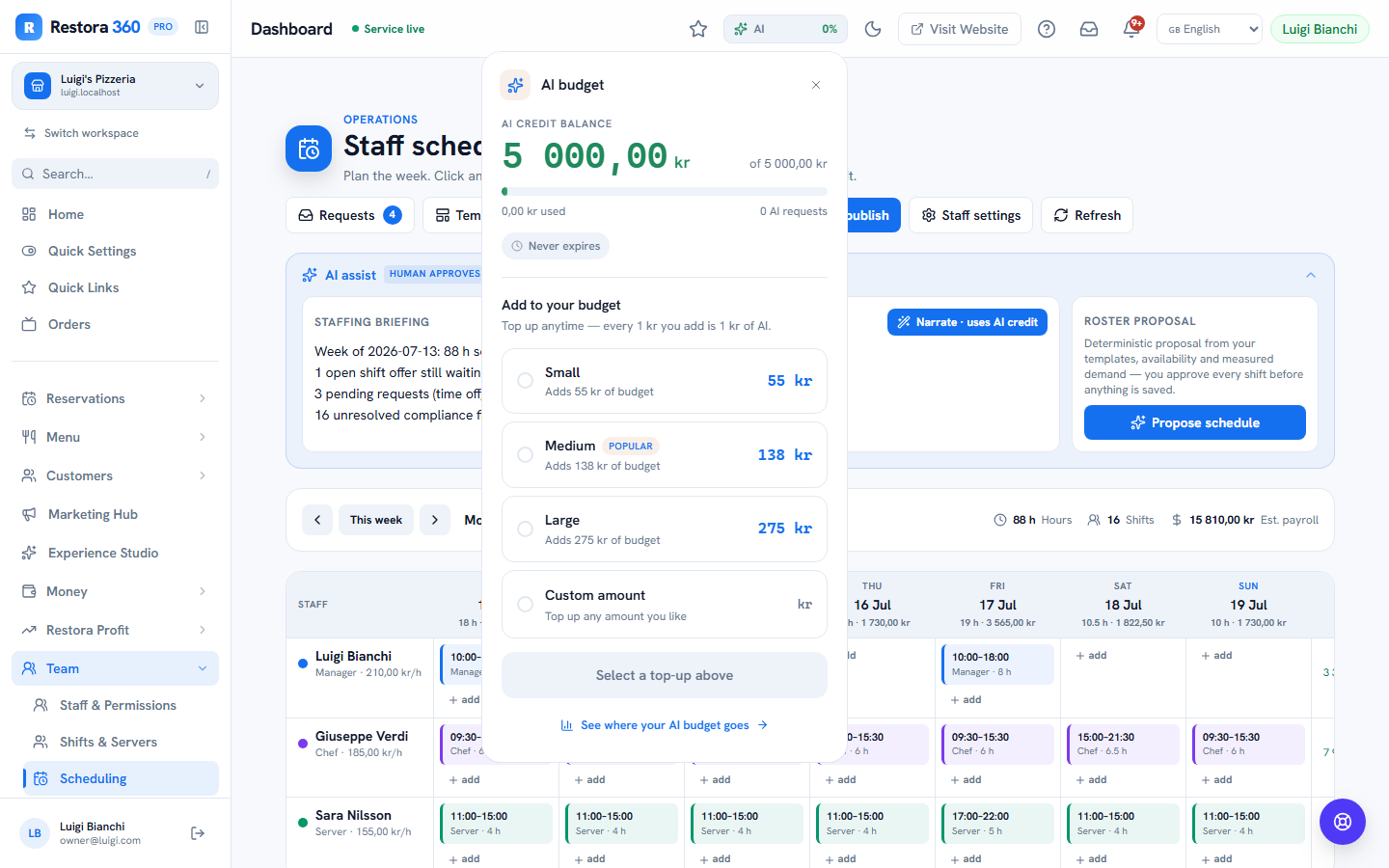Click Visit Website button

[960, 29]
